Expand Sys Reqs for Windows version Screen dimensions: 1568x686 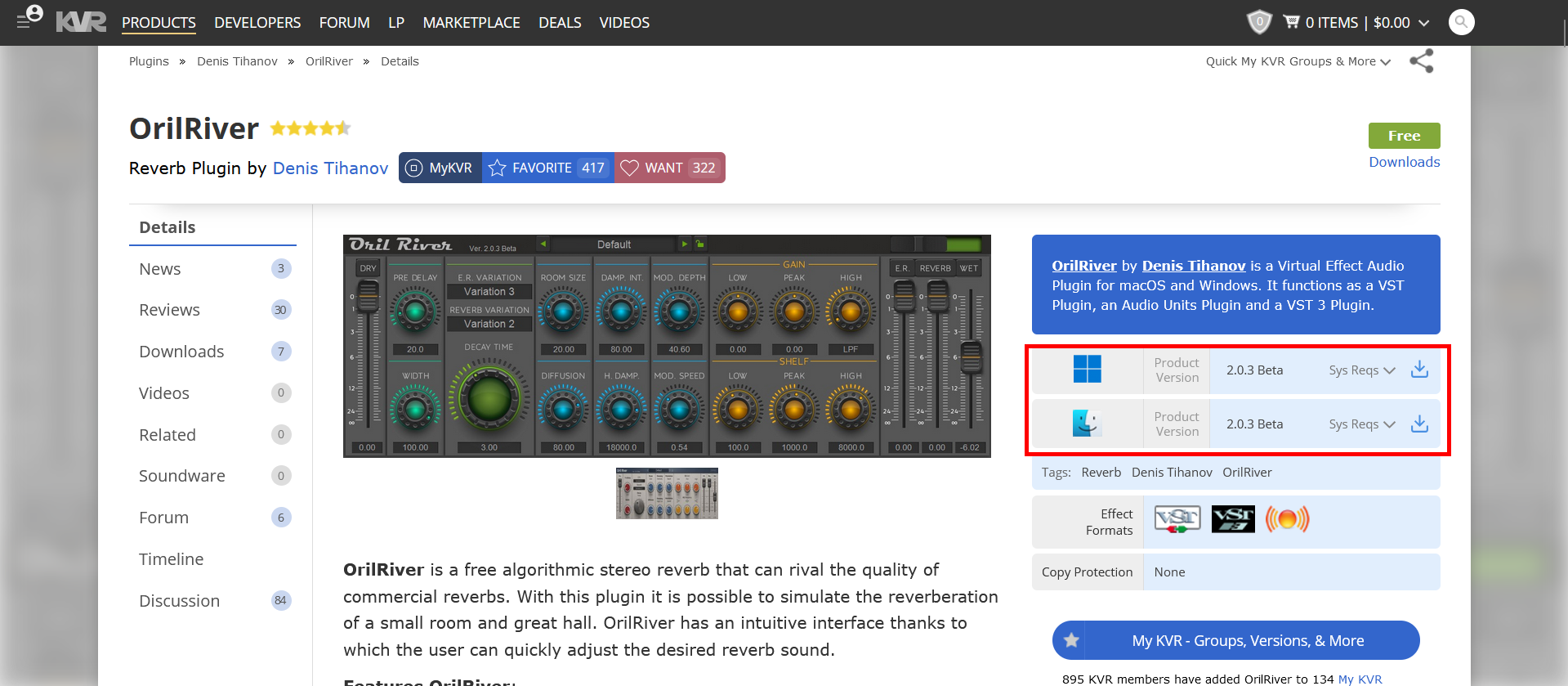coord(1362,370)
